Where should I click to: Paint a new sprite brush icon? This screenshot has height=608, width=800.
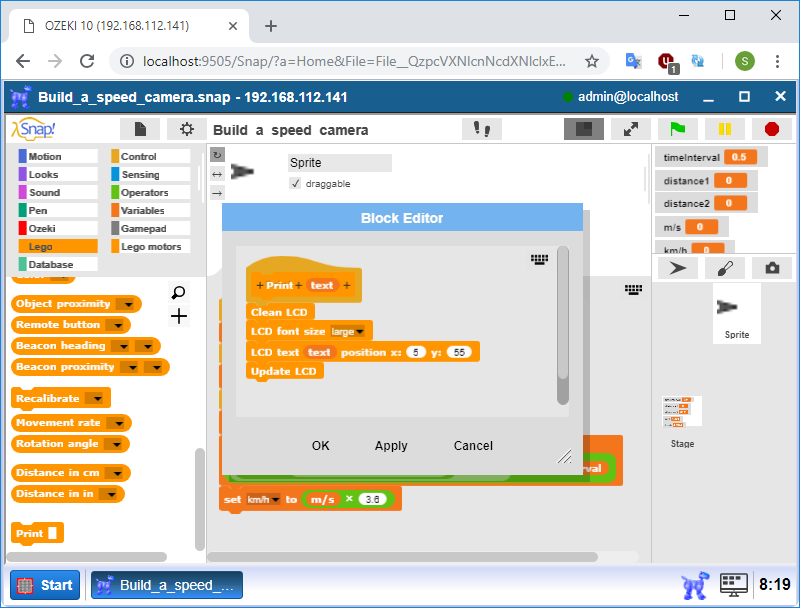click(x=724, y=268)
